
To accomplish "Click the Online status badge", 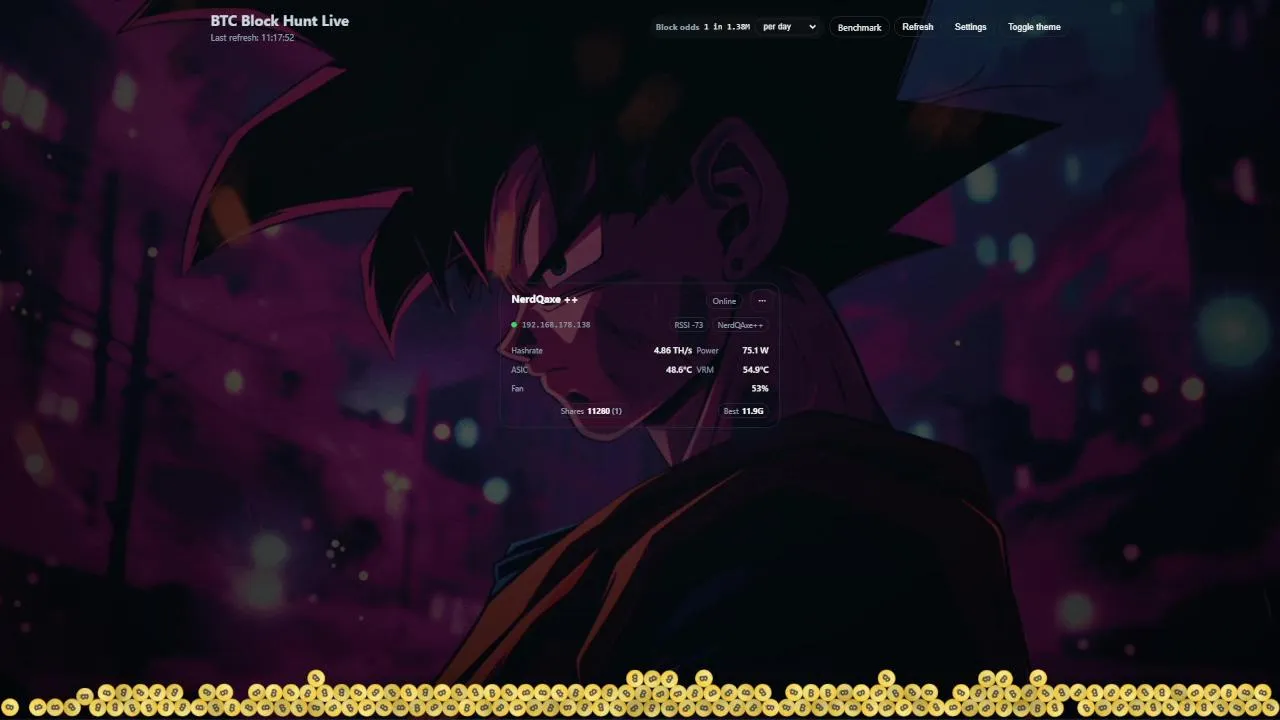I will click(724, 301).
